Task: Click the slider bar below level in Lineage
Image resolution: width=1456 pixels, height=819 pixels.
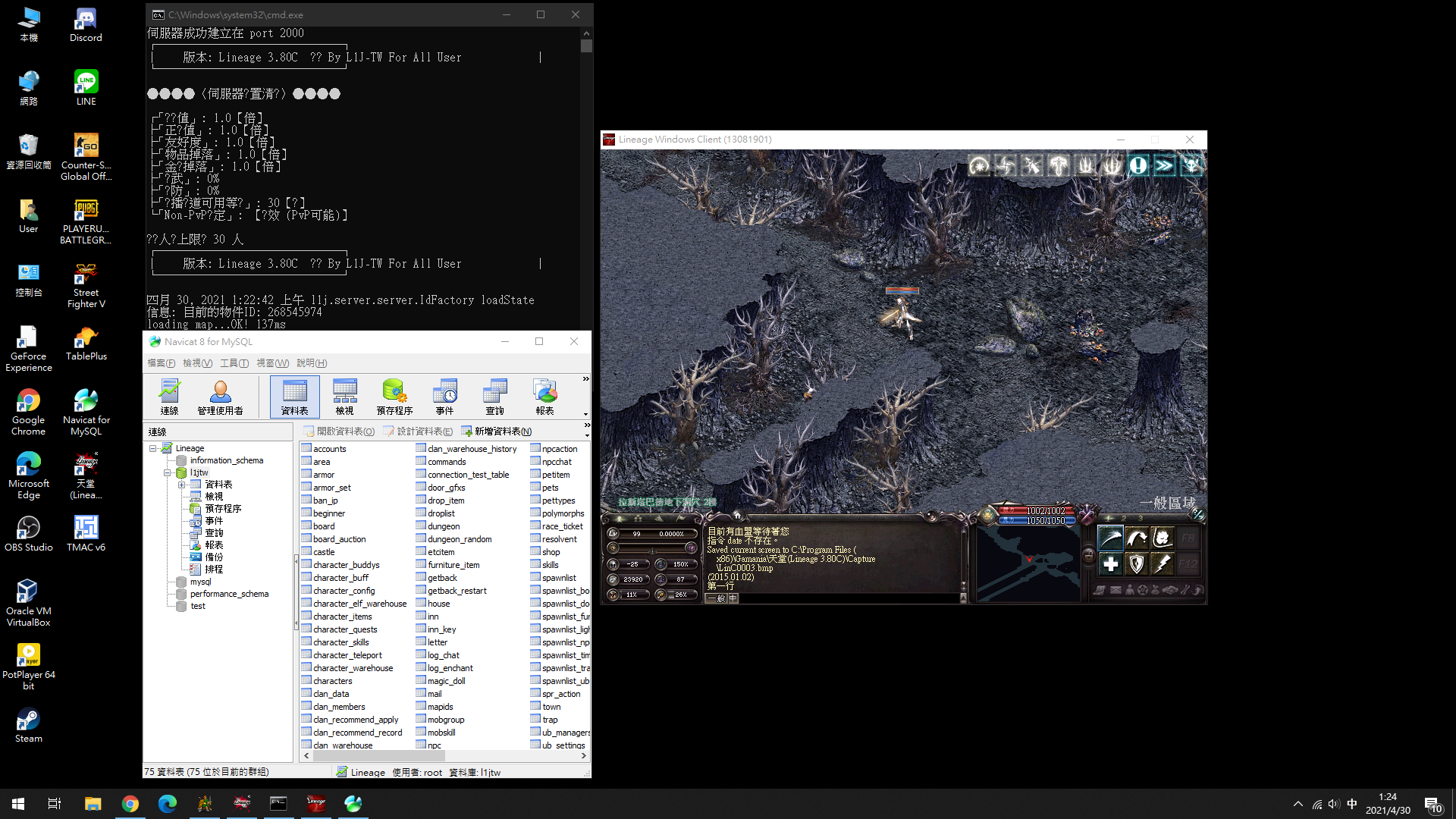Action: tap(652, 548)
